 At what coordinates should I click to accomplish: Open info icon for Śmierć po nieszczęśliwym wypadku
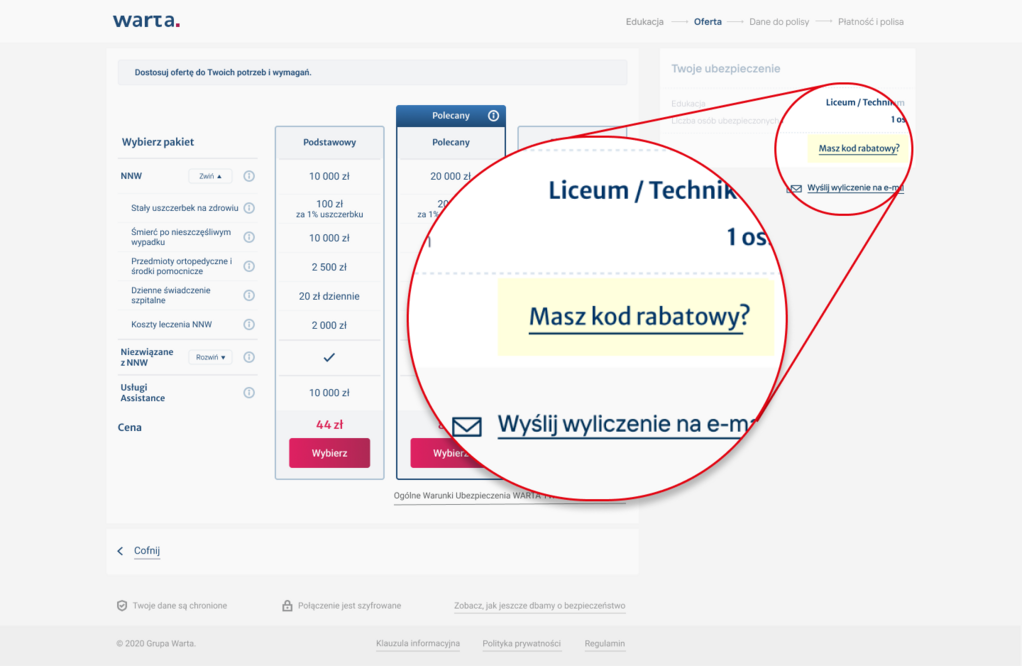pos(249,237)
